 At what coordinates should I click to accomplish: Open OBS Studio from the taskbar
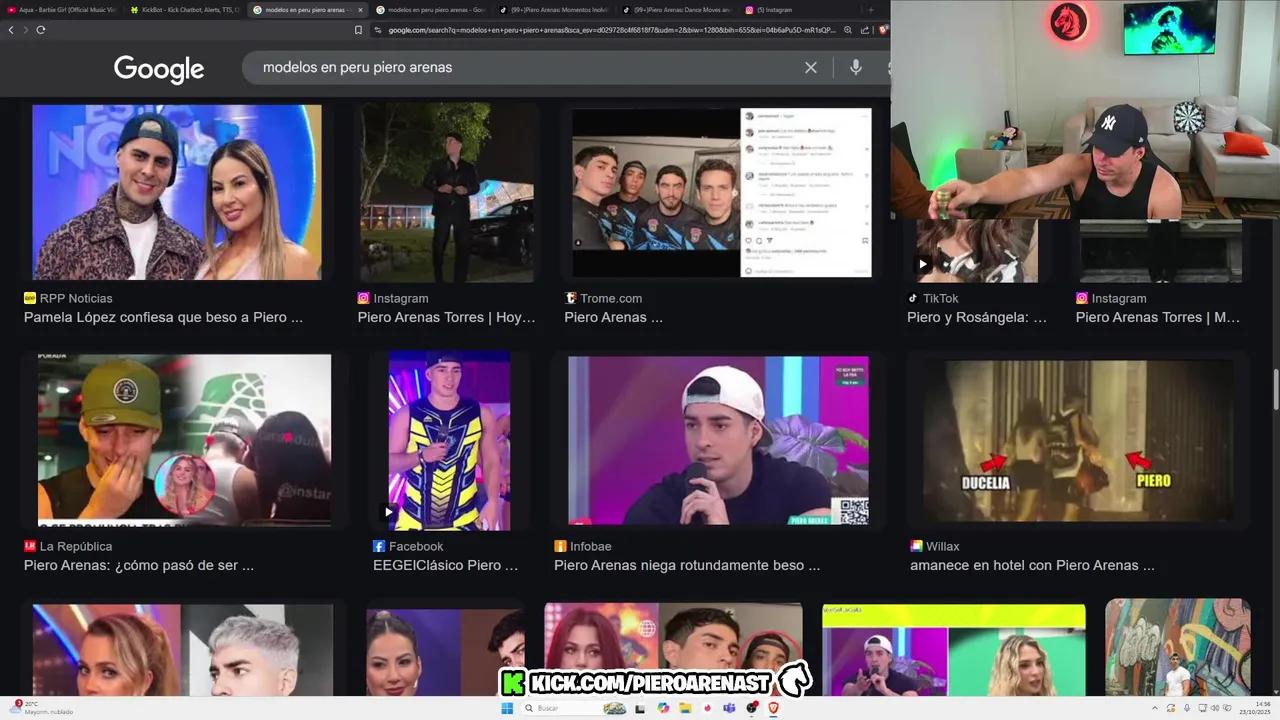[x=752, y=708]
